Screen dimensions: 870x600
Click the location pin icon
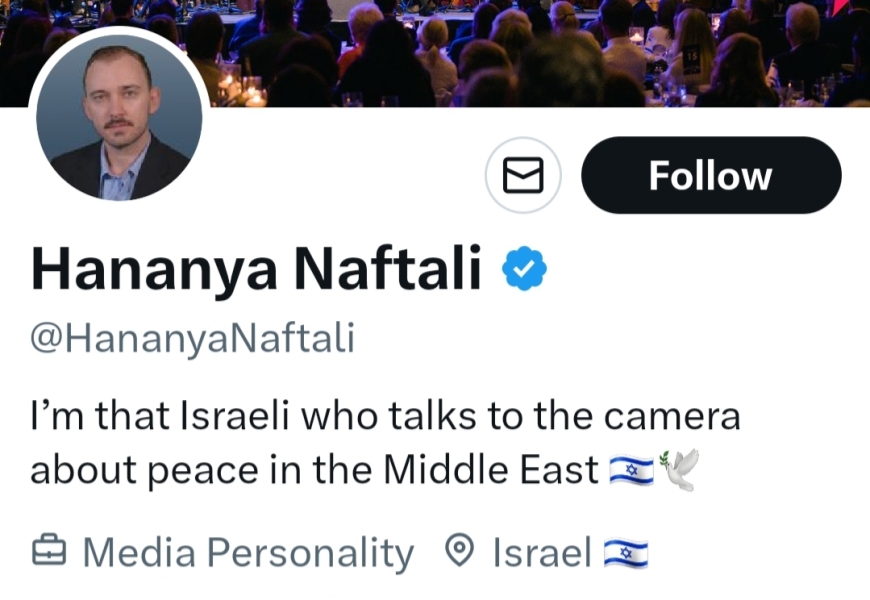(x=459, y=551)
